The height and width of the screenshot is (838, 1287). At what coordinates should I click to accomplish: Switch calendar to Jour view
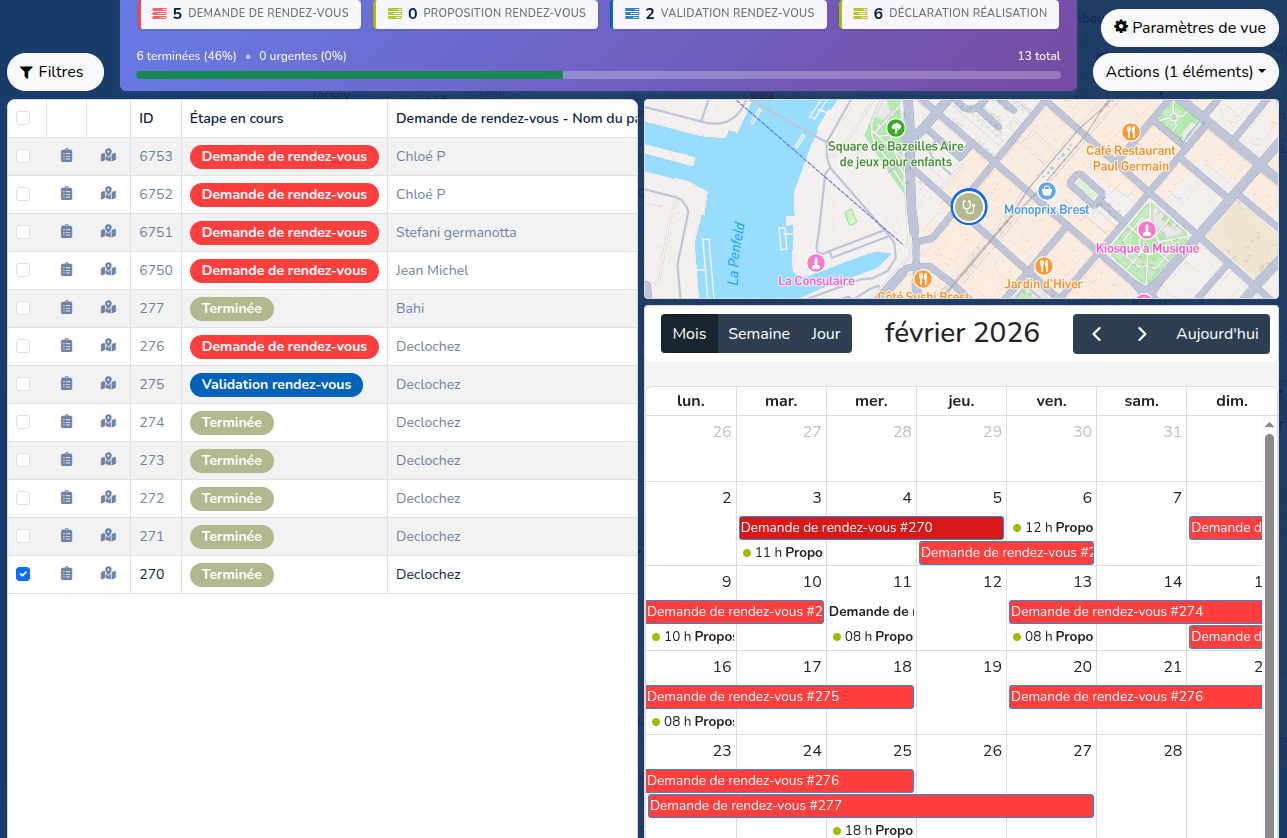click(x=826, y=334)
